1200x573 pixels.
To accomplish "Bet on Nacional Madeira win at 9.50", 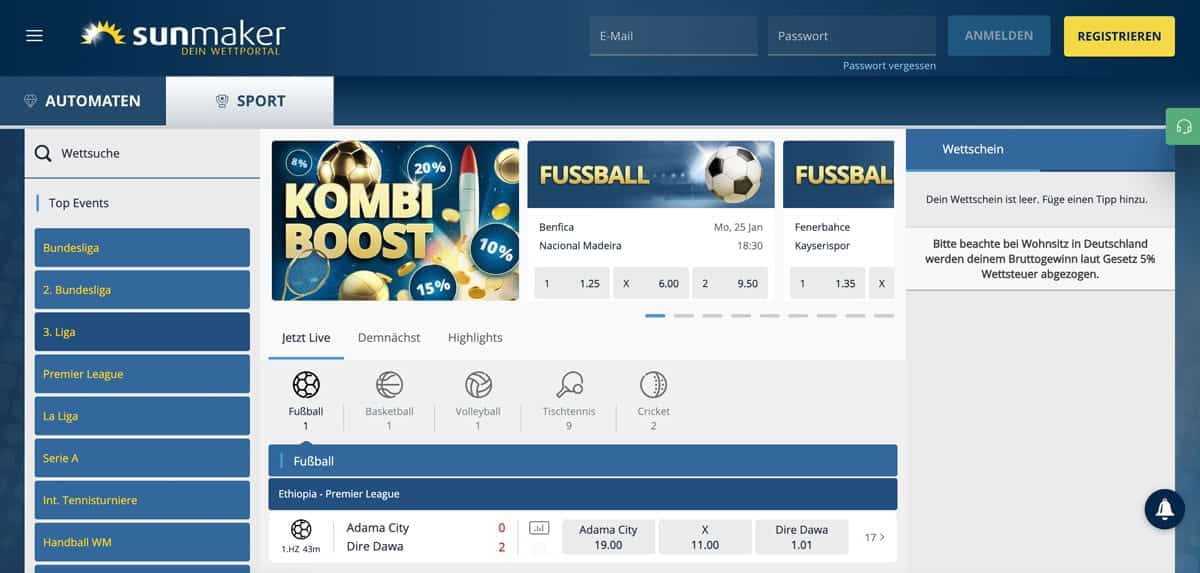I will pos(730,283).
